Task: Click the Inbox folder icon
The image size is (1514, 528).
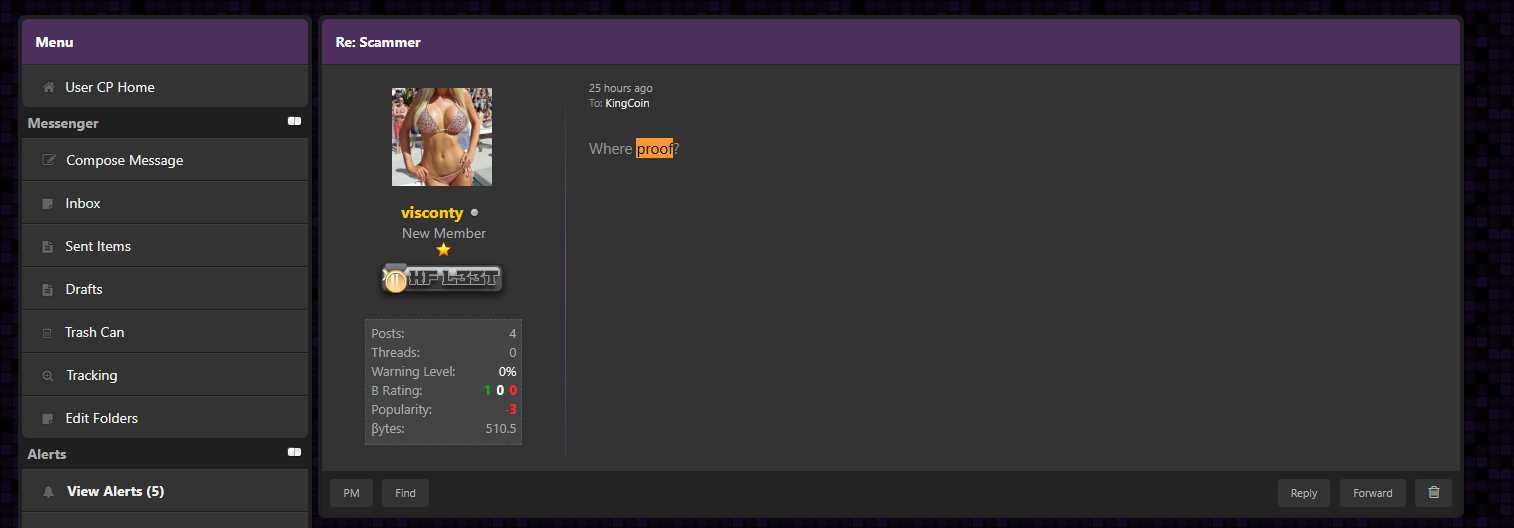Action: click(x=47, y=204)
